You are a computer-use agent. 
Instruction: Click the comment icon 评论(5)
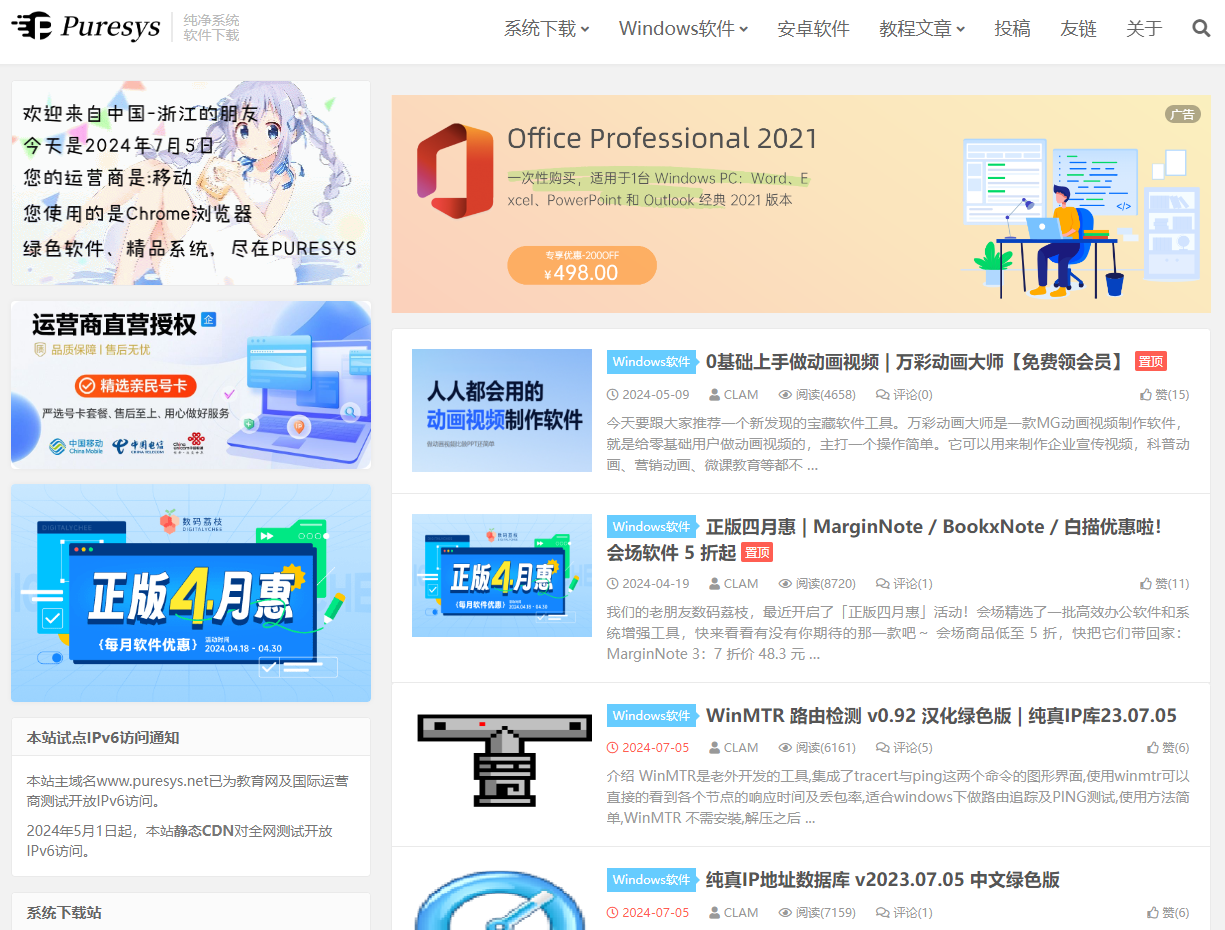(x=882, y=748)
